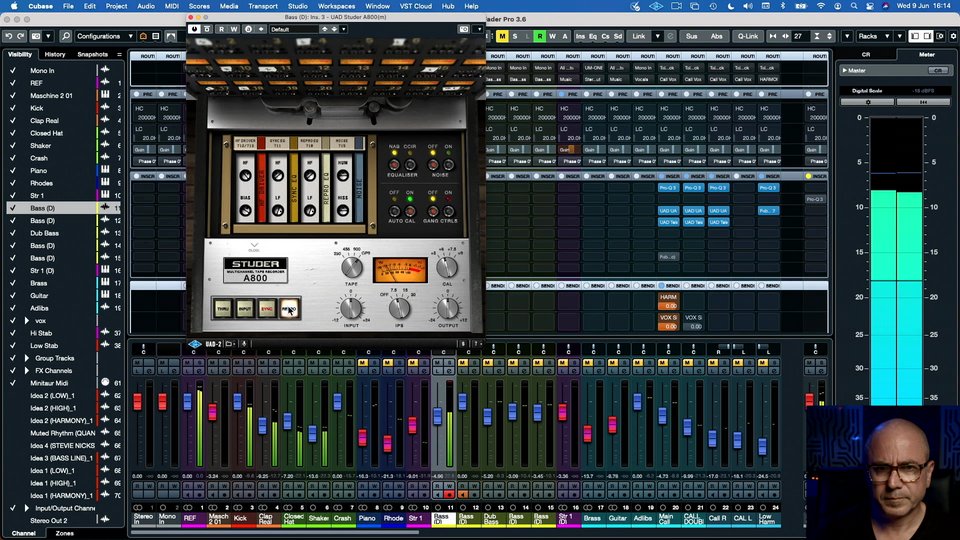The height and width of the screenshot is (540, 960).
Task: Click the Q-Link button
Action: (x=748, y=36)
